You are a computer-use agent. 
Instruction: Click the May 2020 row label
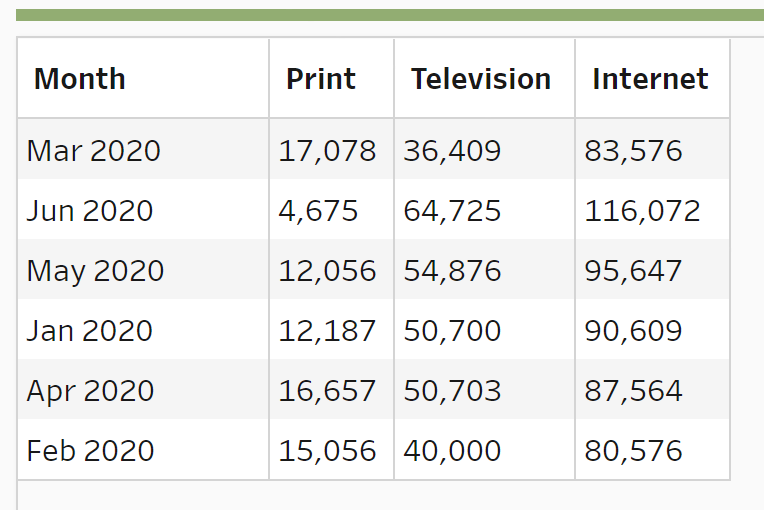95,271
